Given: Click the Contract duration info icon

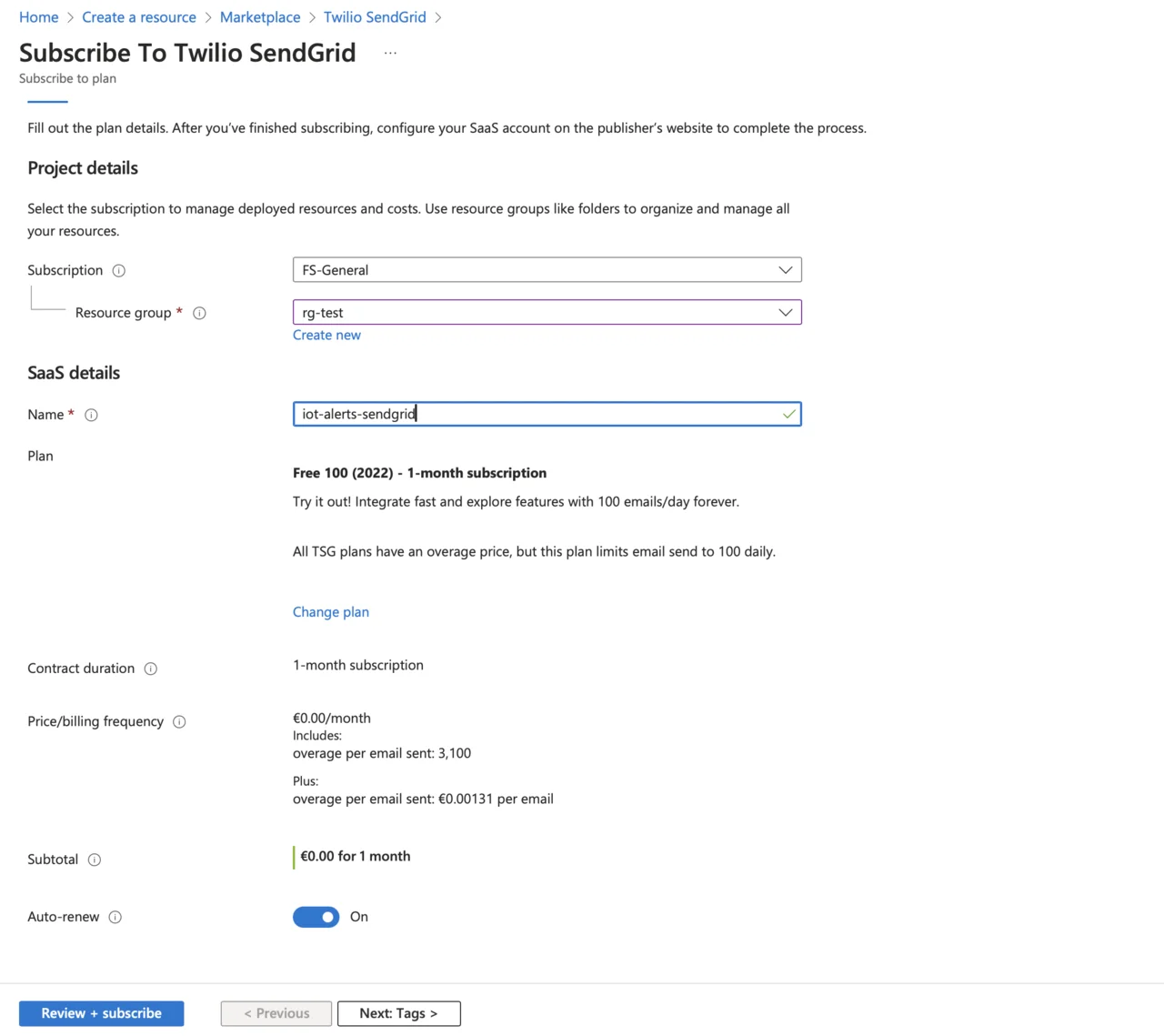Looking at the screenshot, I should coord(151,669).
